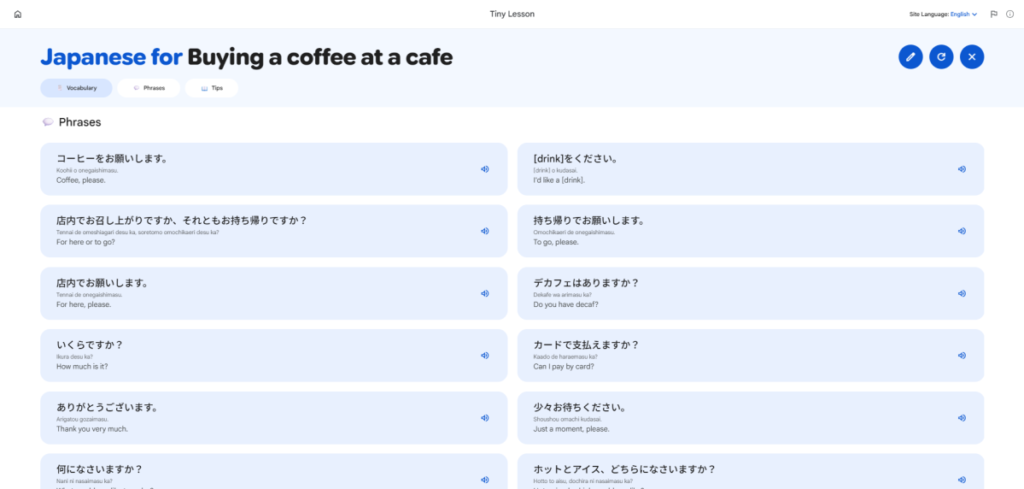Switch to the Tips tab
This screenshot has width=1024, height=489.
(x=211, y=88)
